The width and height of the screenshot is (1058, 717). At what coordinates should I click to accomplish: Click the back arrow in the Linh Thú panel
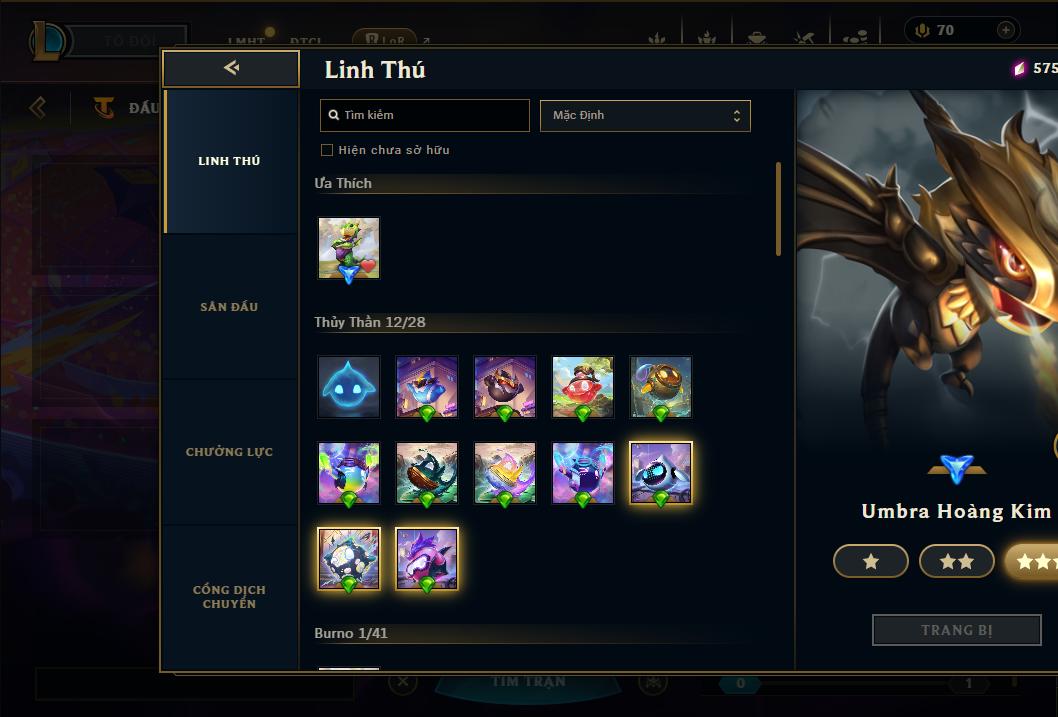[231, 67]
